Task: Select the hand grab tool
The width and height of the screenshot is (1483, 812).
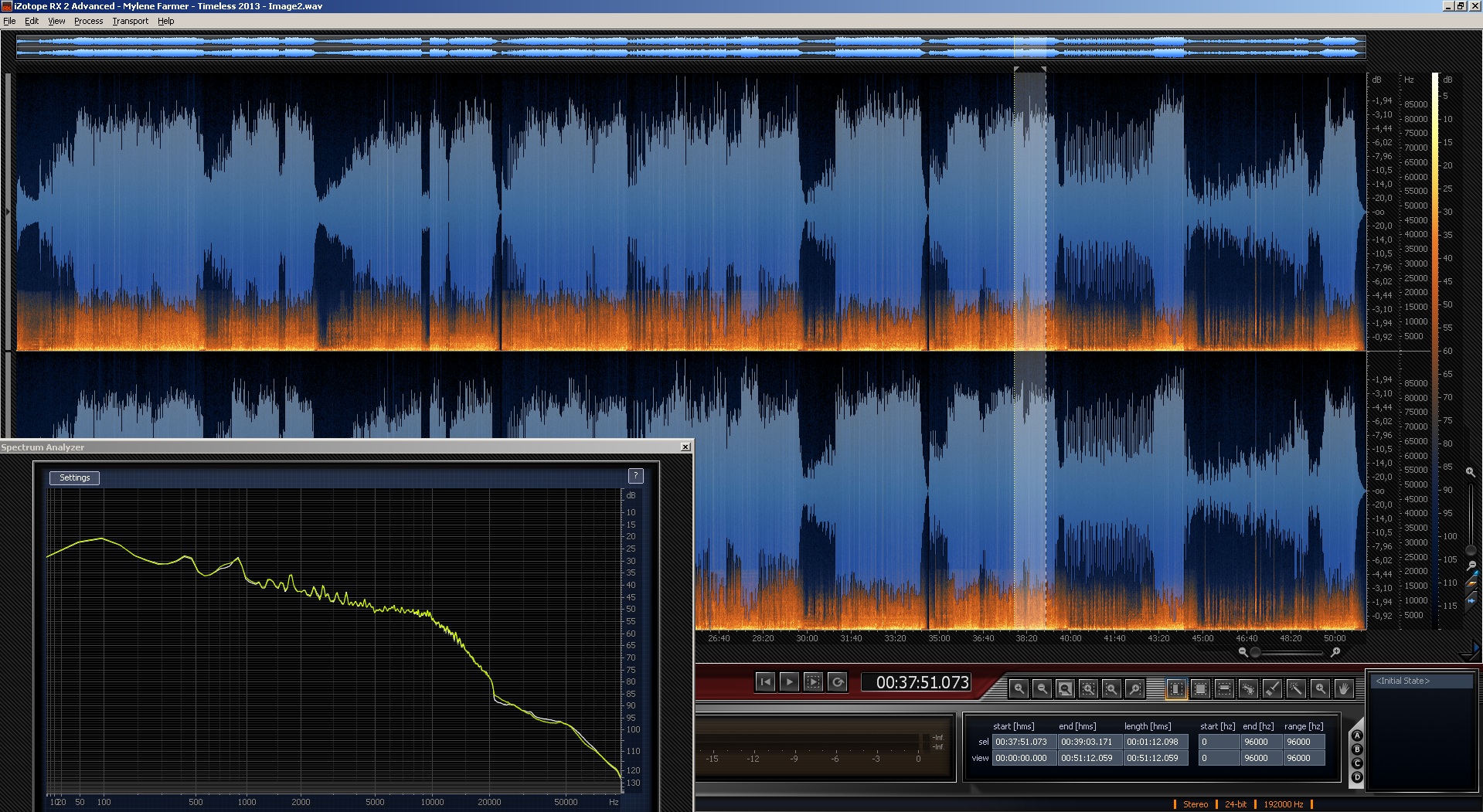Action: point(1344,688)
